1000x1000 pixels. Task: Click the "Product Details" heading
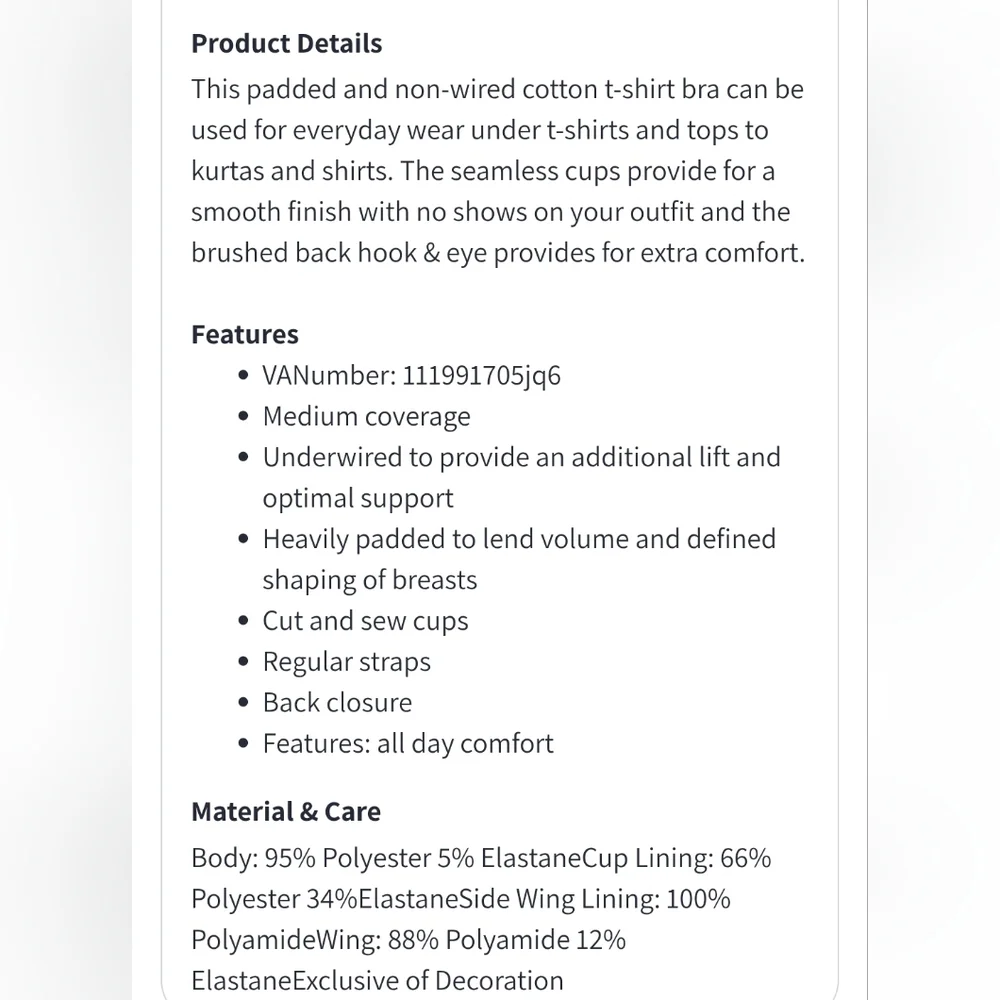pyautogui.click(x=286, y=44)
